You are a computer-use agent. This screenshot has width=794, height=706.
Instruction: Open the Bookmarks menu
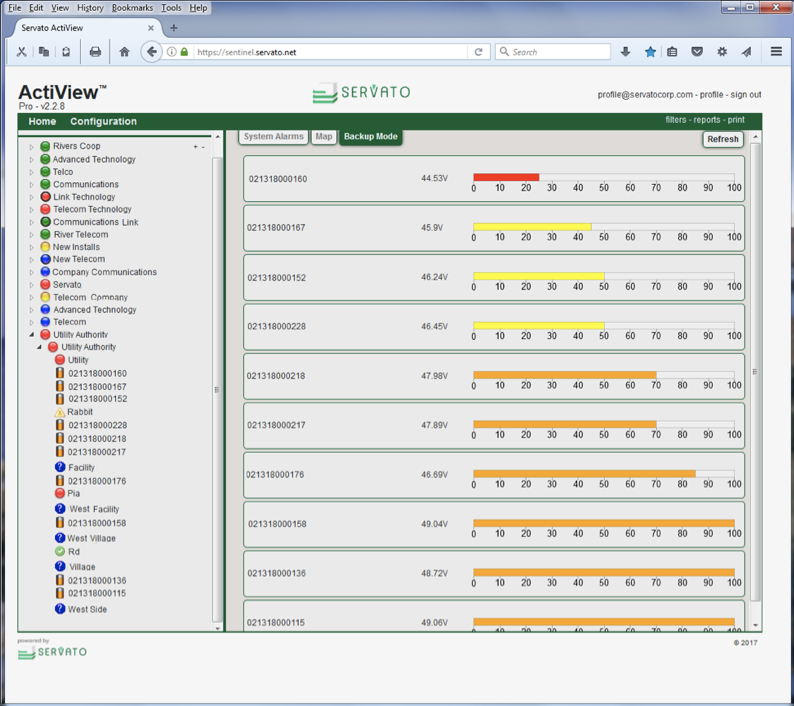[132, 8]
